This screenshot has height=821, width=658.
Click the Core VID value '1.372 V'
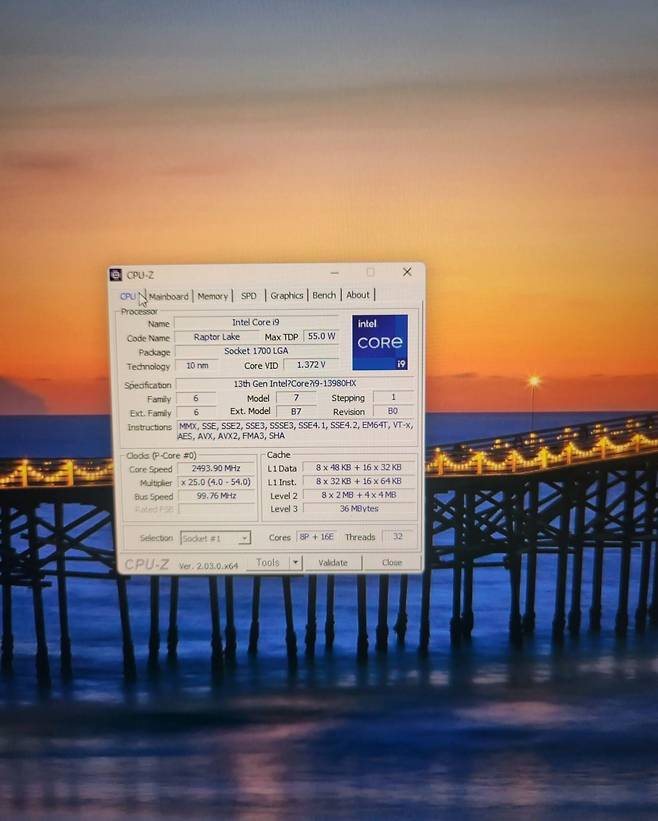click(x=311, y=364)
